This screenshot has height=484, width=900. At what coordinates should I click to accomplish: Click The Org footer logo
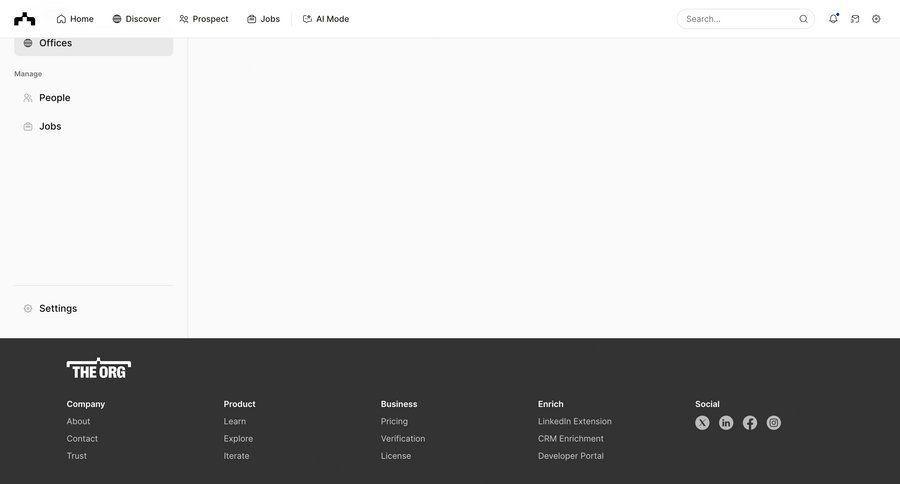click(x=99, y=369)
